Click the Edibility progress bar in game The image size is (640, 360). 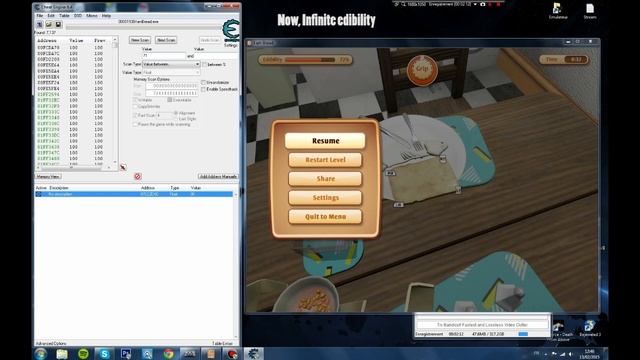310,60
